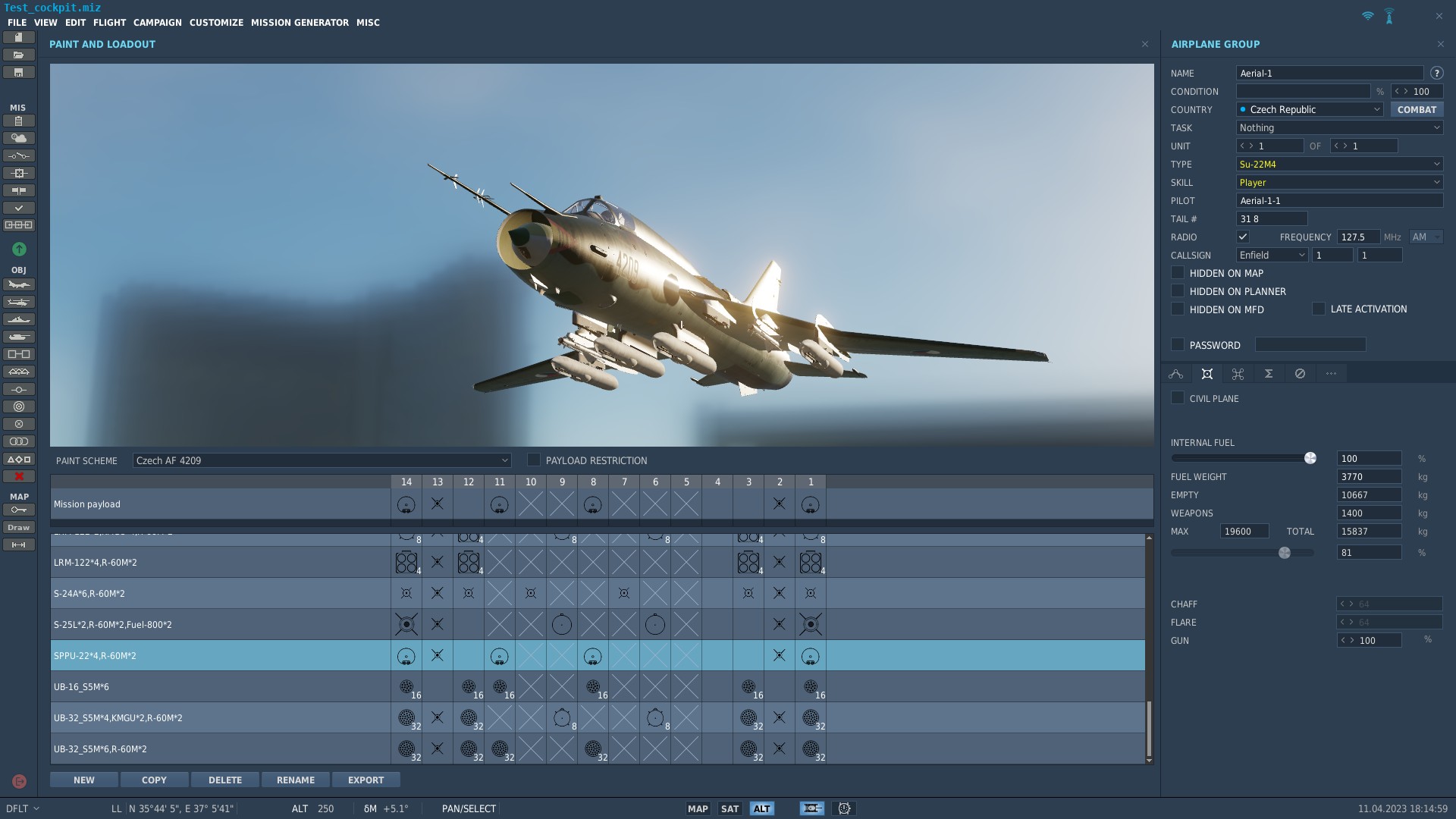Screen dimensions: 1456x819
Task: Click the help question mark icon
Action: [1436, 74]
